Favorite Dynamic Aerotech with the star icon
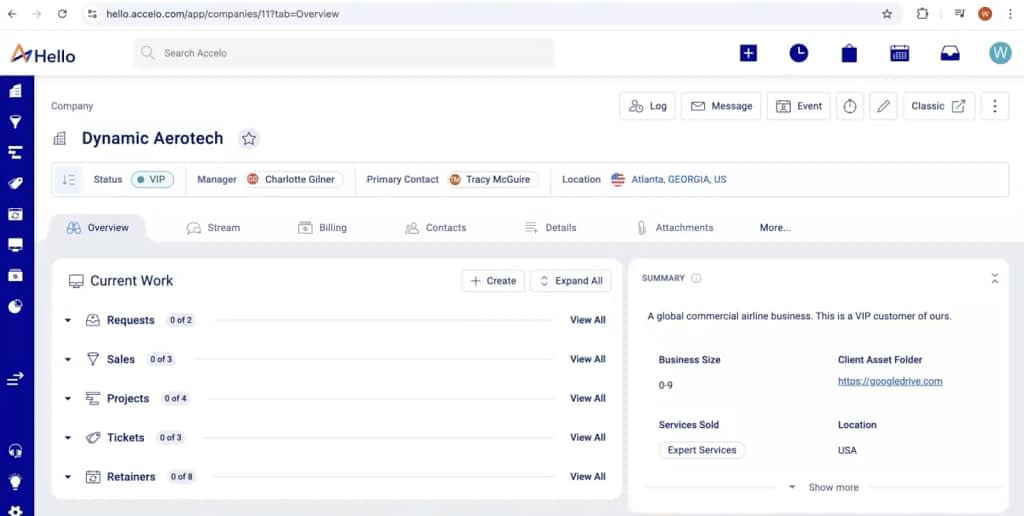 pos(248,138)
